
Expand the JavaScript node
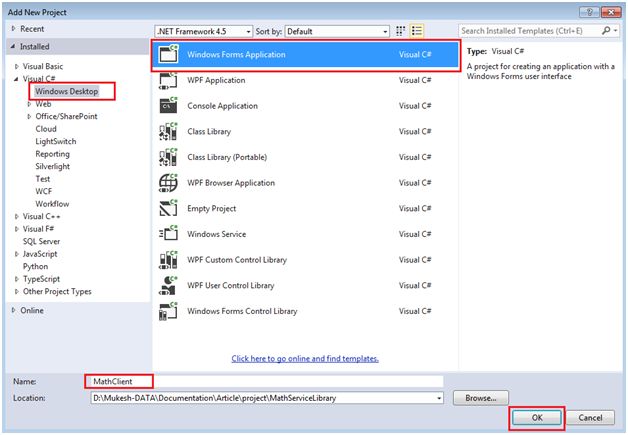[16, 254]
